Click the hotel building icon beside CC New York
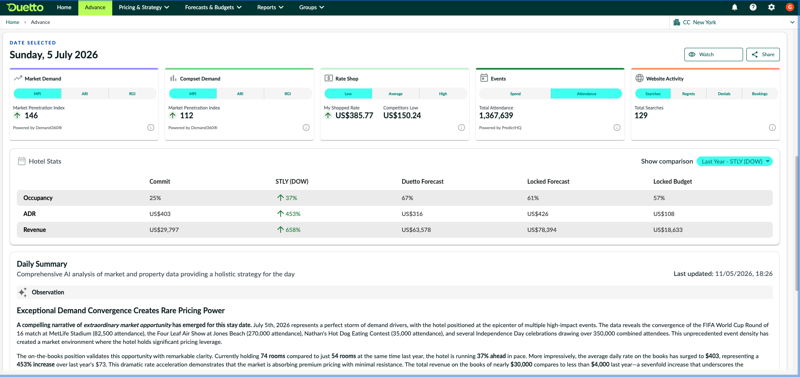 [x=677, y=22]
